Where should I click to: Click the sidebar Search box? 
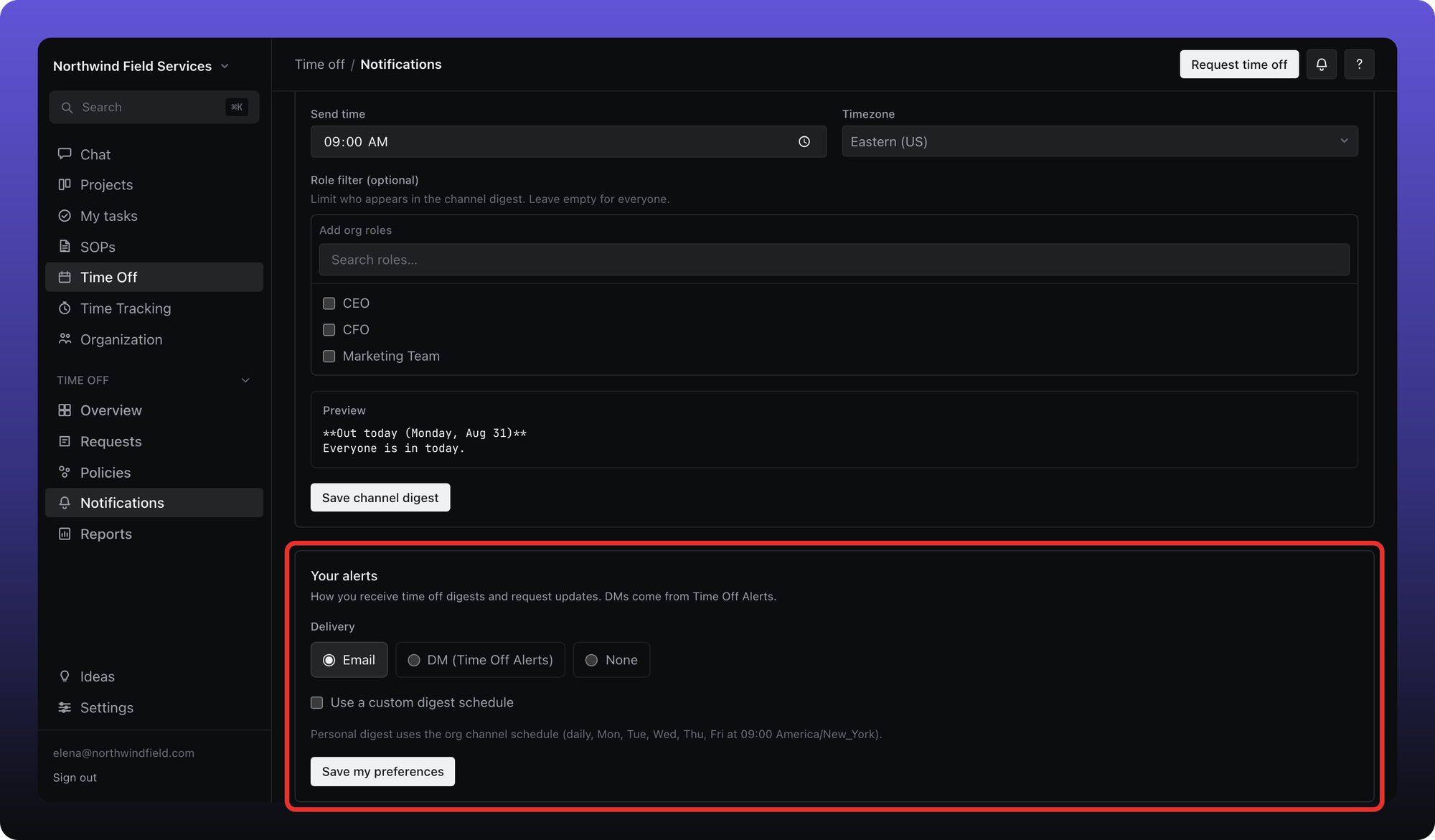tap(154, 108)
